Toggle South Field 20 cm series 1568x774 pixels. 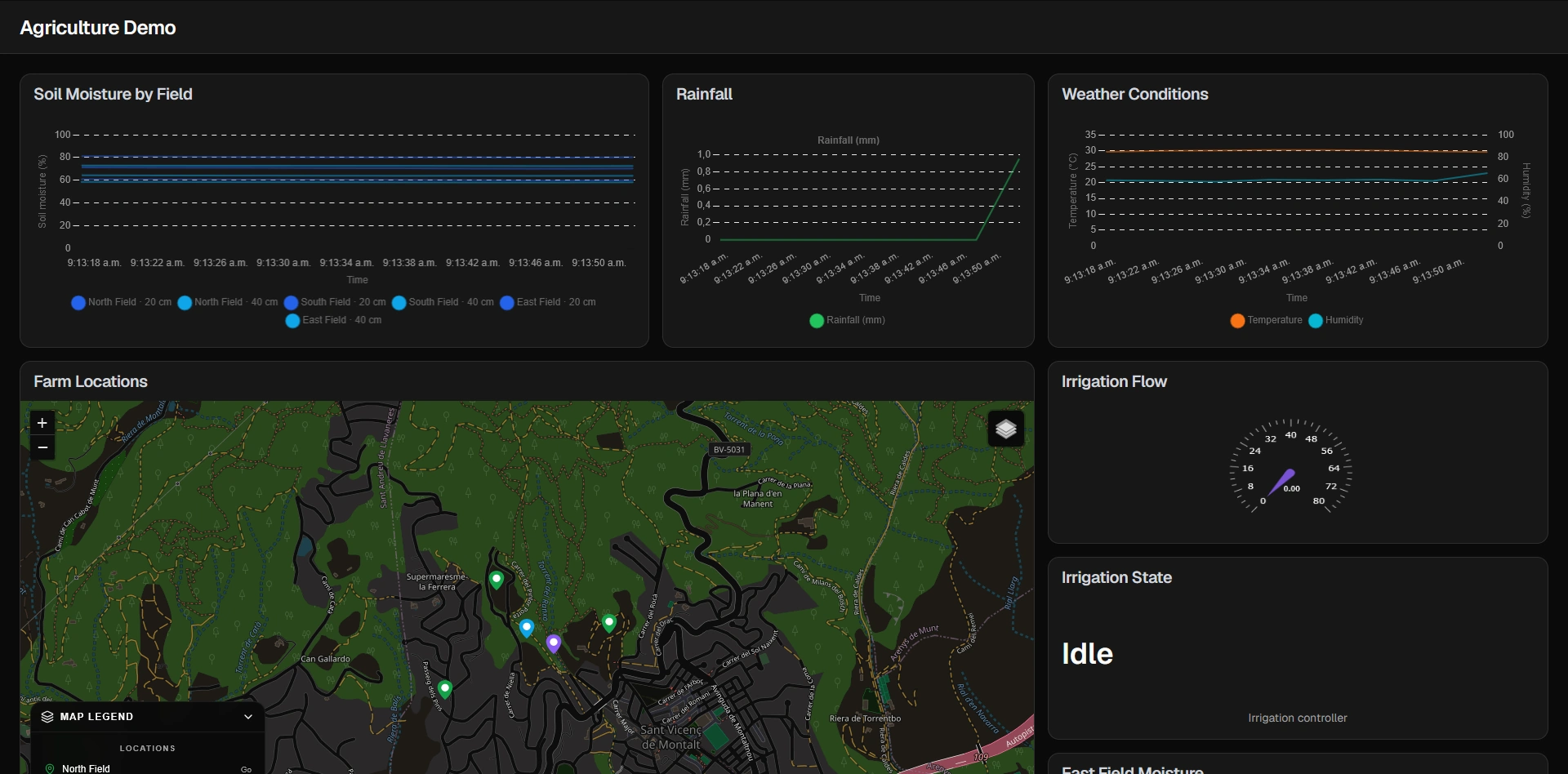pyautogui.click(x=335, y=302)
